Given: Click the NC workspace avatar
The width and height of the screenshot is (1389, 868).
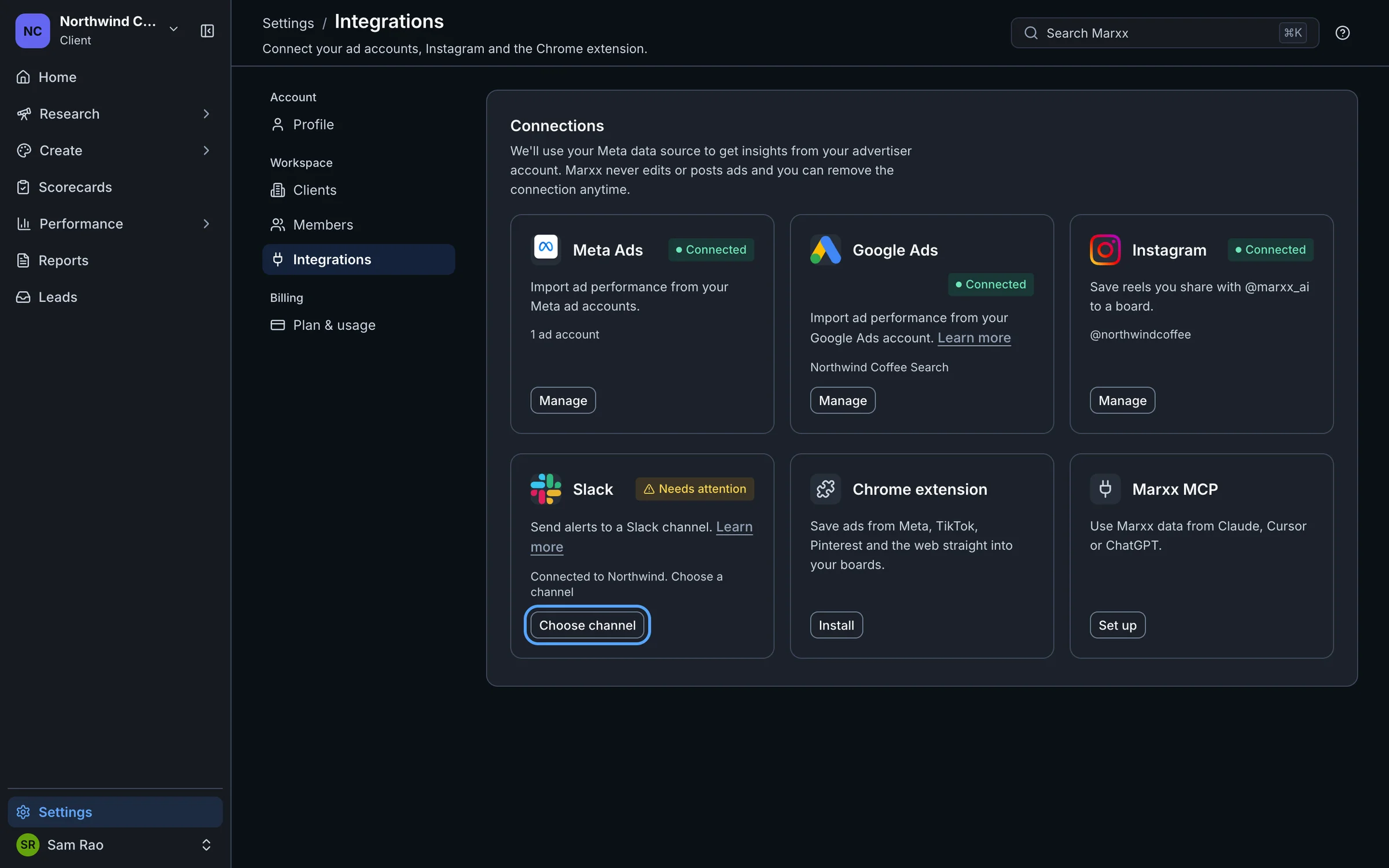Looking at the screenshot, I should point(32,31).
